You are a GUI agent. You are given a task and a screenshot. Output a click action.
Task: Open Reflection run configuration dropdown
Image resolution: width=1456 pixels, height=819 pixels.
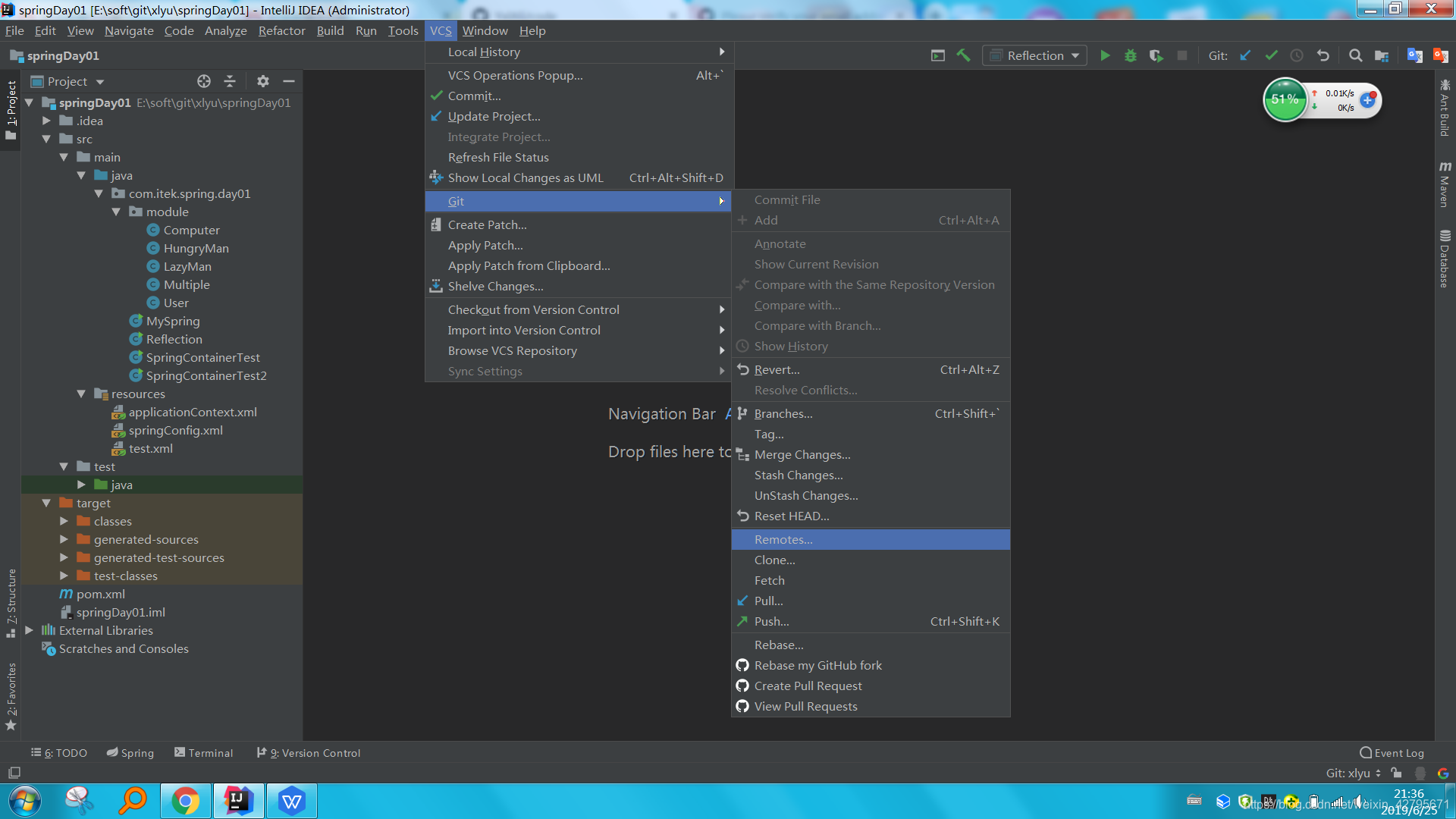(1035, 55)
